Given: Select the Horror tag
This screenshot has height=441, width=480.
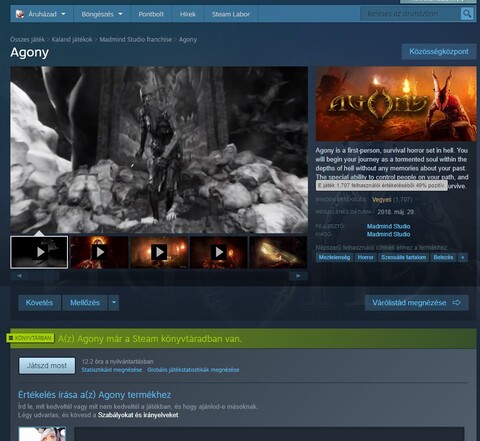Looking at the screenshot, I should [365, 257].
